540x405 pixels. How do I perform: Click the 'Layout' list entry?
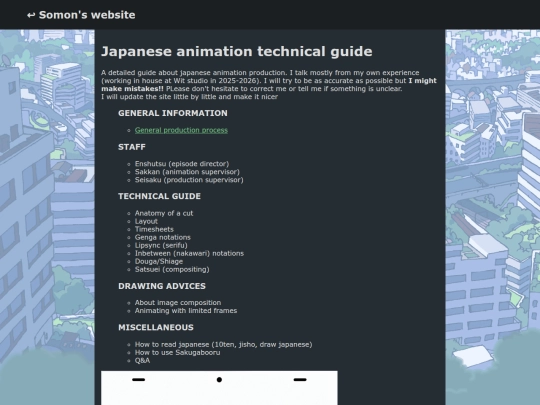[x=146, y=221]
